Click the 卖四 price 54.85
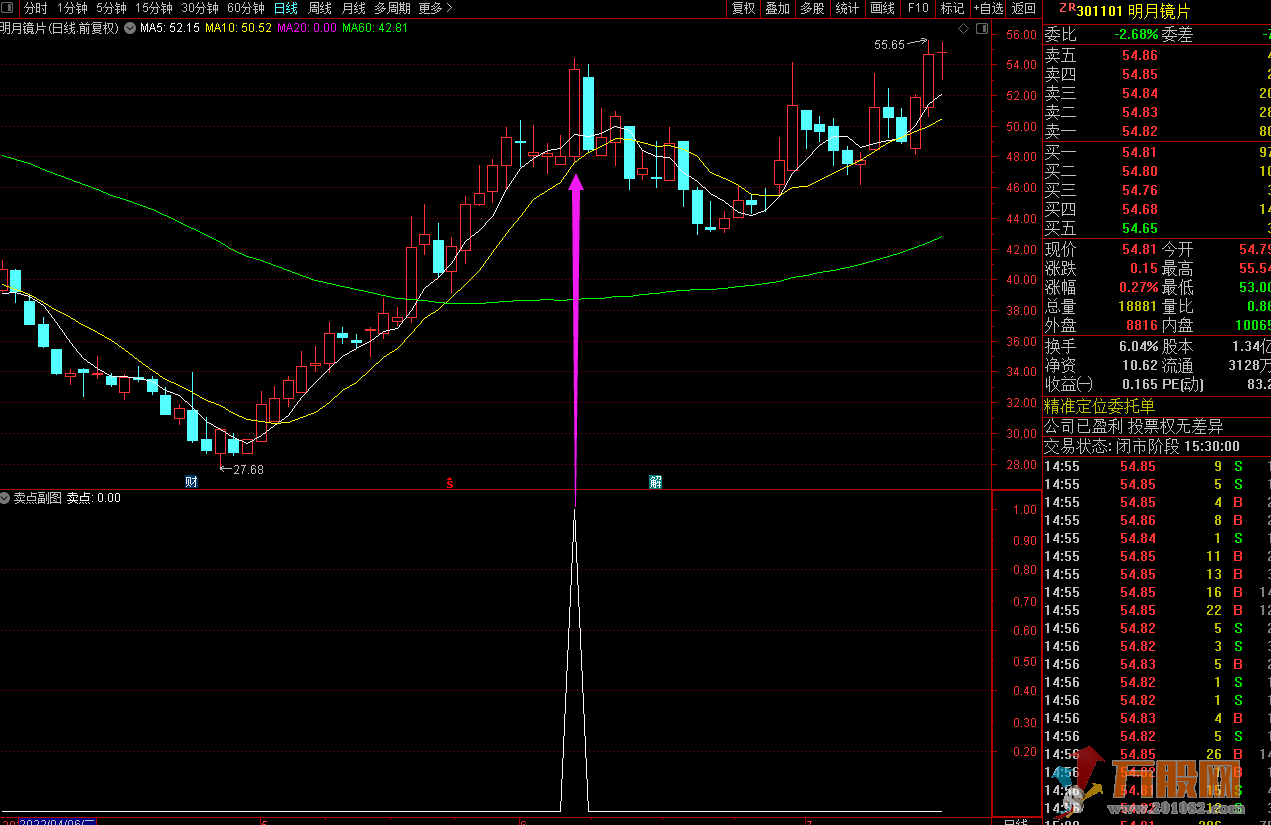 point(1139,74)
